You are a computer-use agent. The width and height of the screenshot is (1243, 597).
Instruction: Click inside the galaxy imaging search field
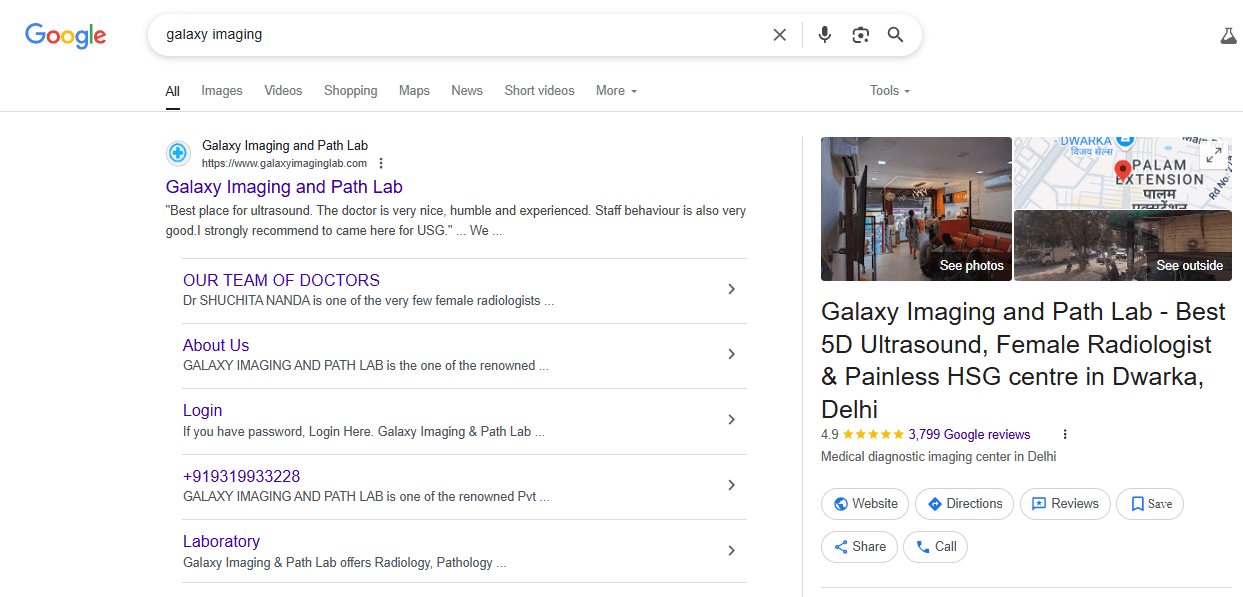(460, 35)
